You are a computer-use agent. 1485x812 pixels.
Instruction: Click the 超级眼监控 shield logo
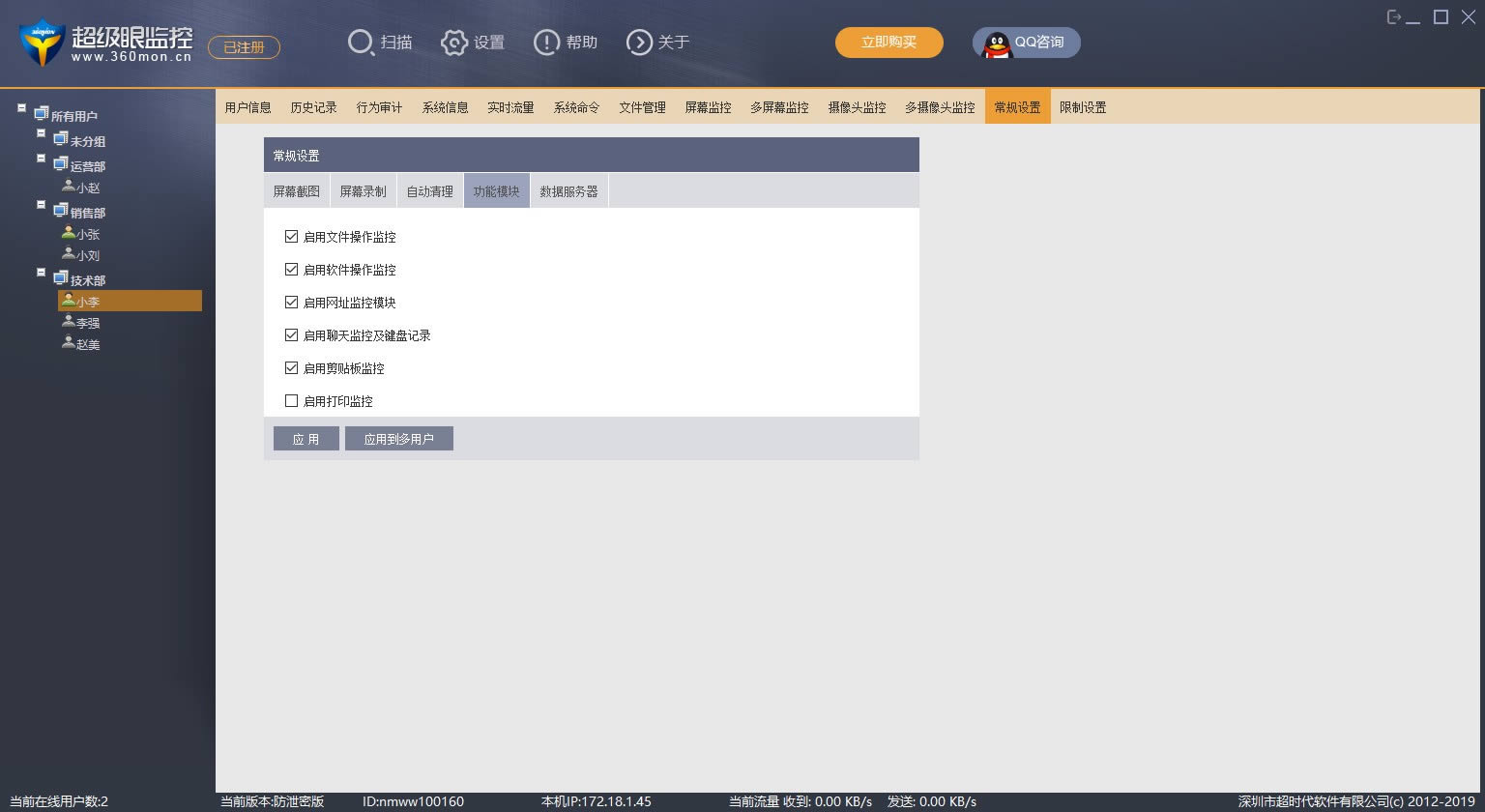[x=41, y=43]
